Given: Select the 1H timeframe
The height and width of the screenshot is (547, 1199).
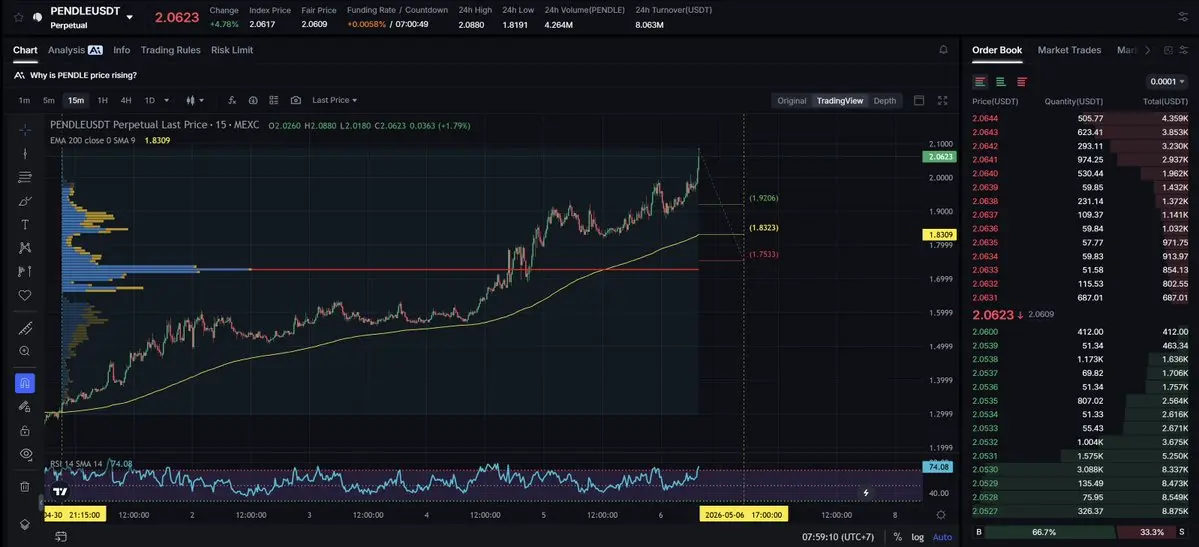Looking at the screenshot, I should point(102,100).
